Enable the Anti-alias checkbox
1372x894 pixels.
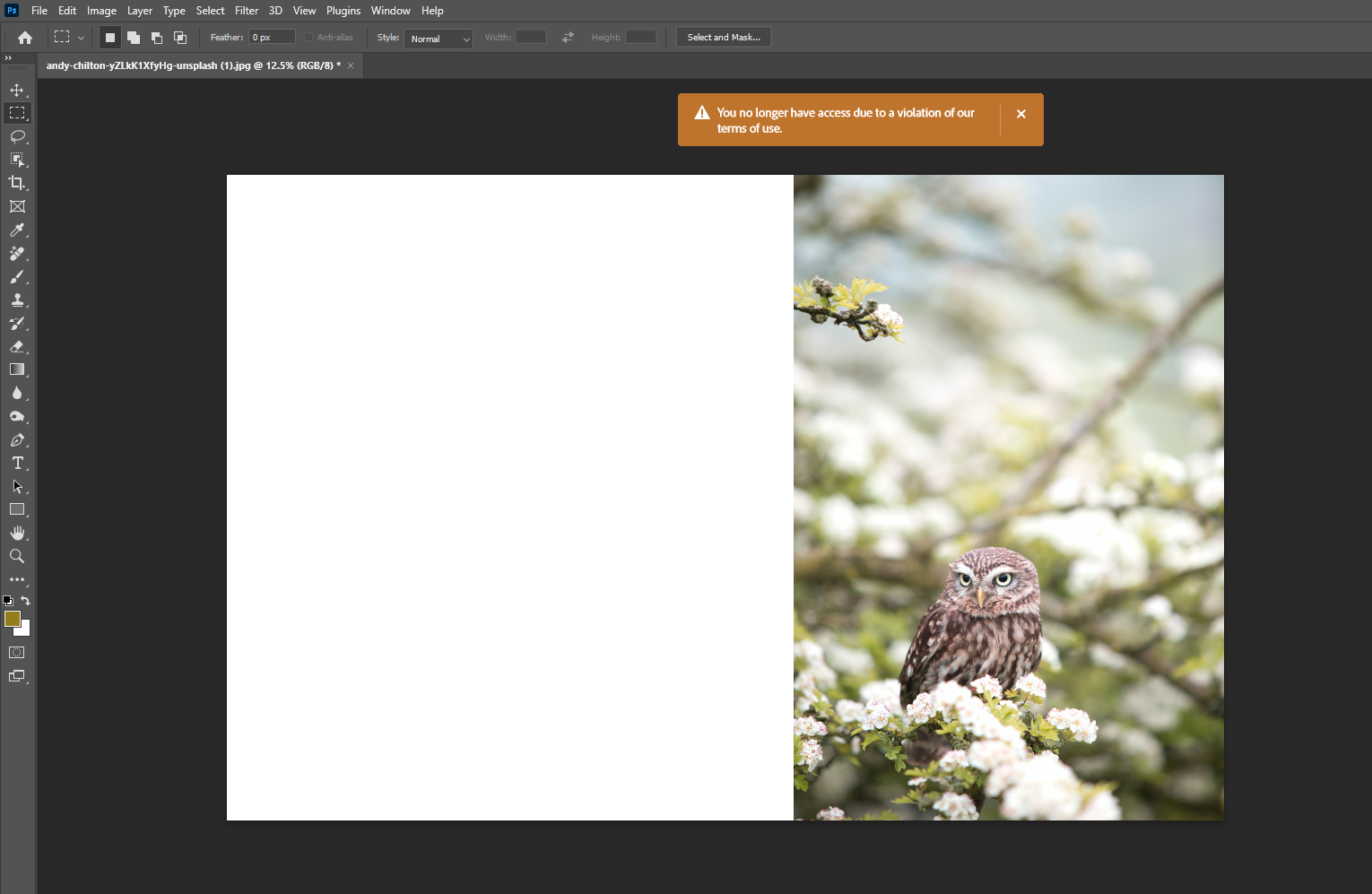pos(308,37)
